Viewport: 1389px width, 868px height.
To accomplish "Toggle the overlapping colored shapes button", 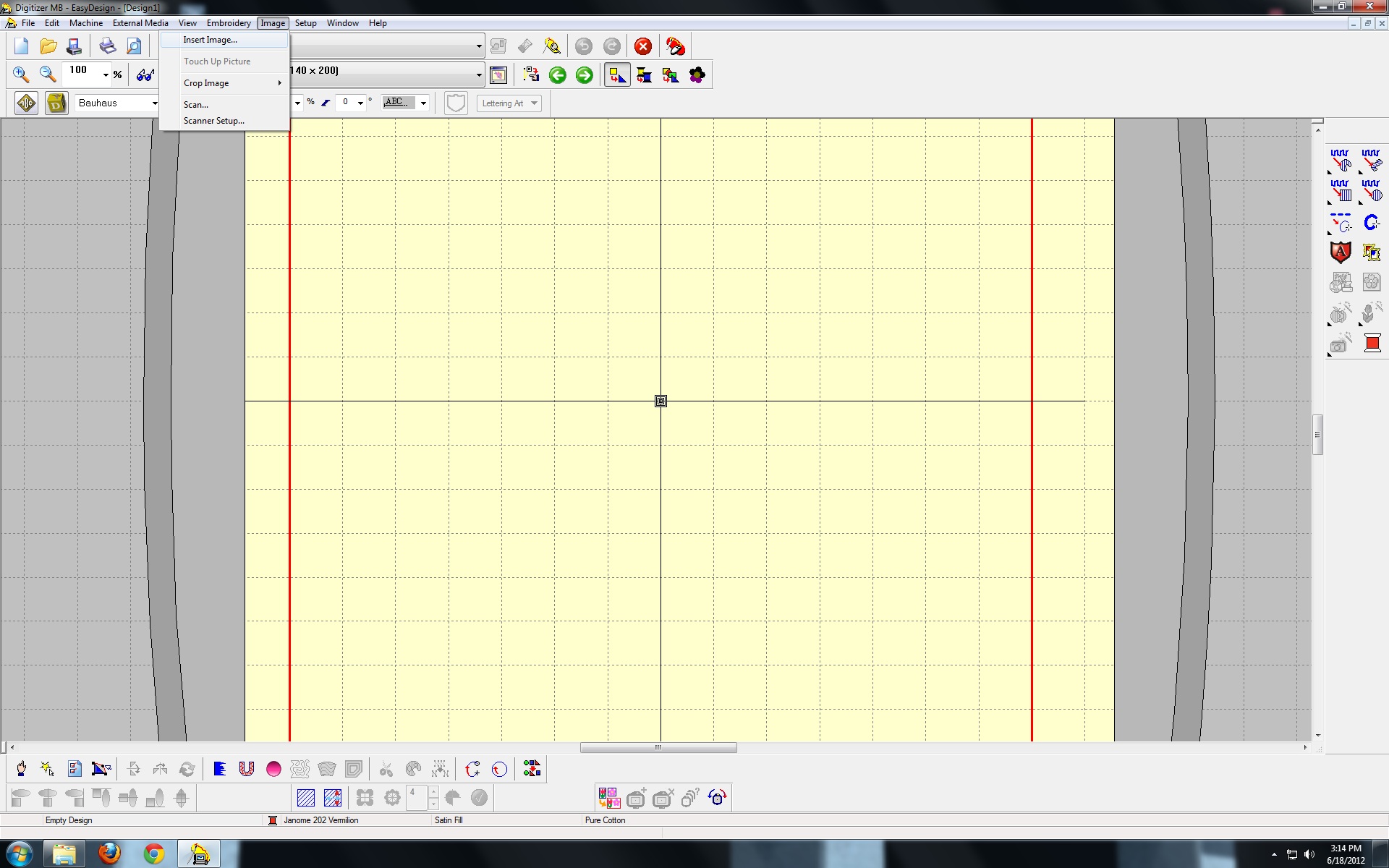I will [671, 75].
